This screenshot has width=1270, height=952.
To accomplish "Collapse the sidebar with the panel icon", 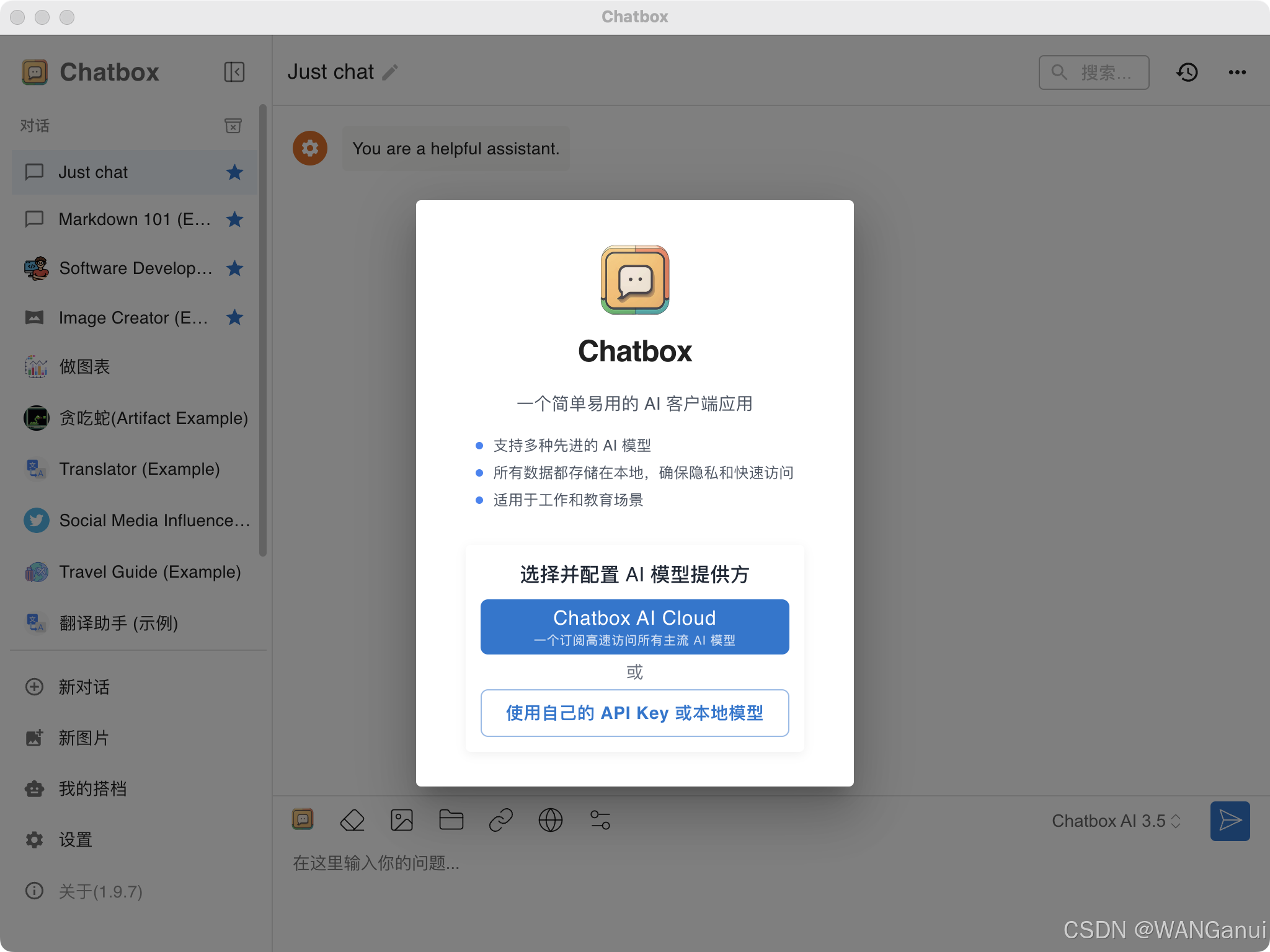I will click(x=234, y=72).
